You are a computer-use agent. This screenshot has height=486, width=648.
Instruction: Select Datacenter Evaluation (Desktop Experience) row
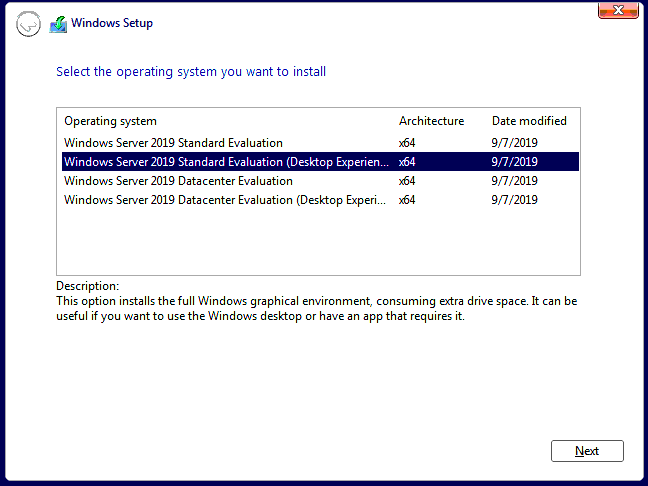pos(320,200)
